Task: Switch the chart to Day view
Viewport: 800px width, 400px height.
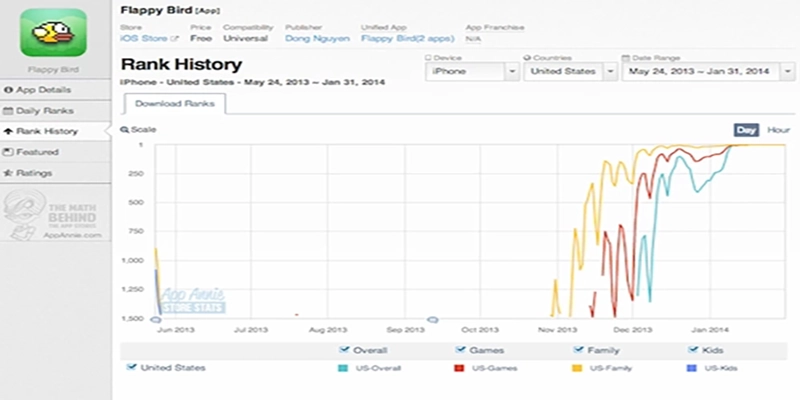Action: tap(746, 130)
